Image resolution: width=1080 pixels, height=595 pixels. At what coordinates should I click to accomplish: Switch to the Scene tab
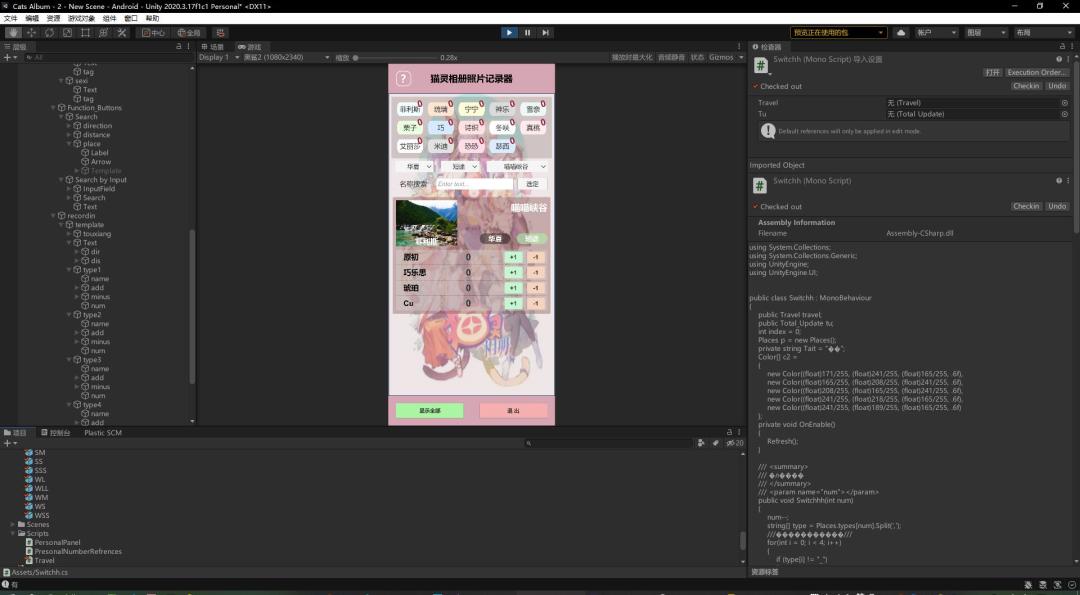point(213,47)
